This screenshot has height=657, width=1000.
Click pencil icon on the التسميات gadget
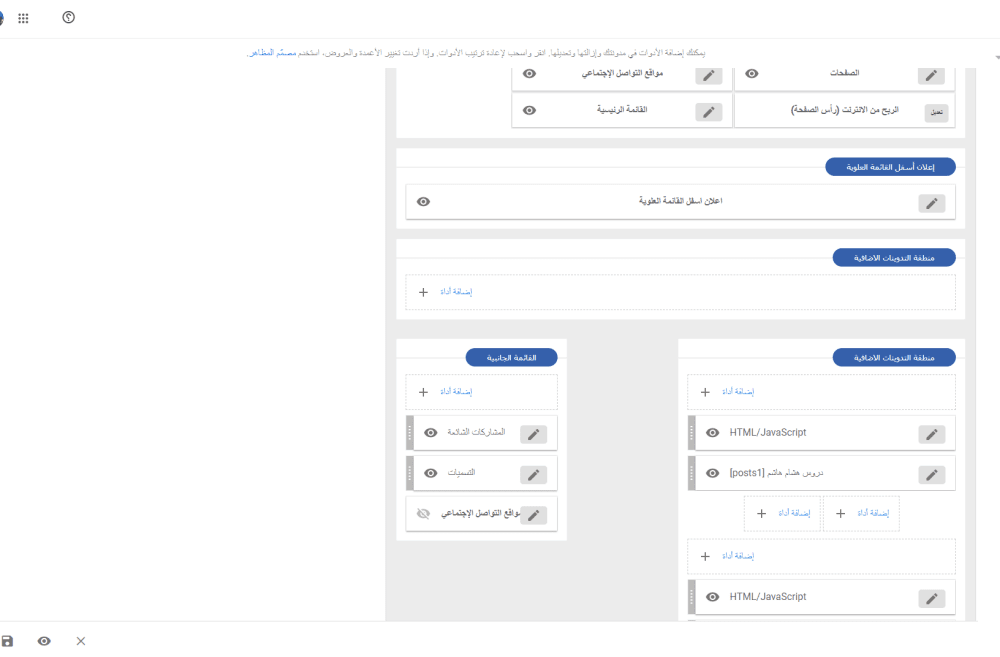(x=533, y=474)
